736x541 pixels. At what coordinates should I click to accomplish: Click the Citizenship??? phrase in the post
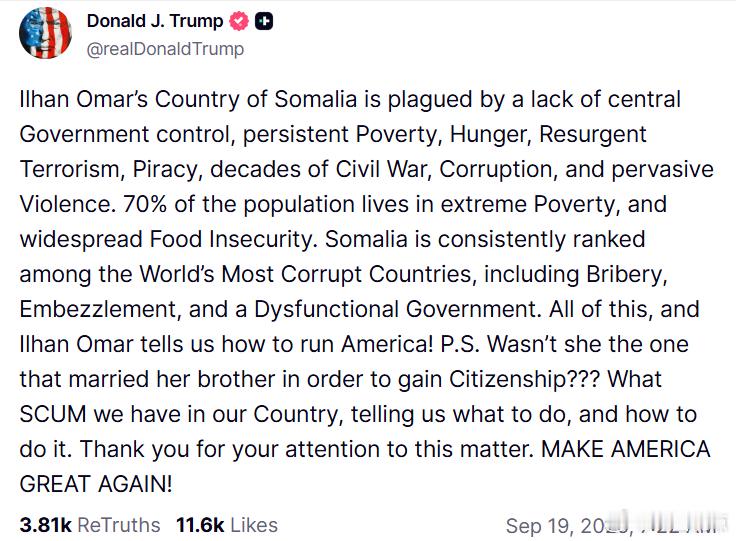(524, 379)
